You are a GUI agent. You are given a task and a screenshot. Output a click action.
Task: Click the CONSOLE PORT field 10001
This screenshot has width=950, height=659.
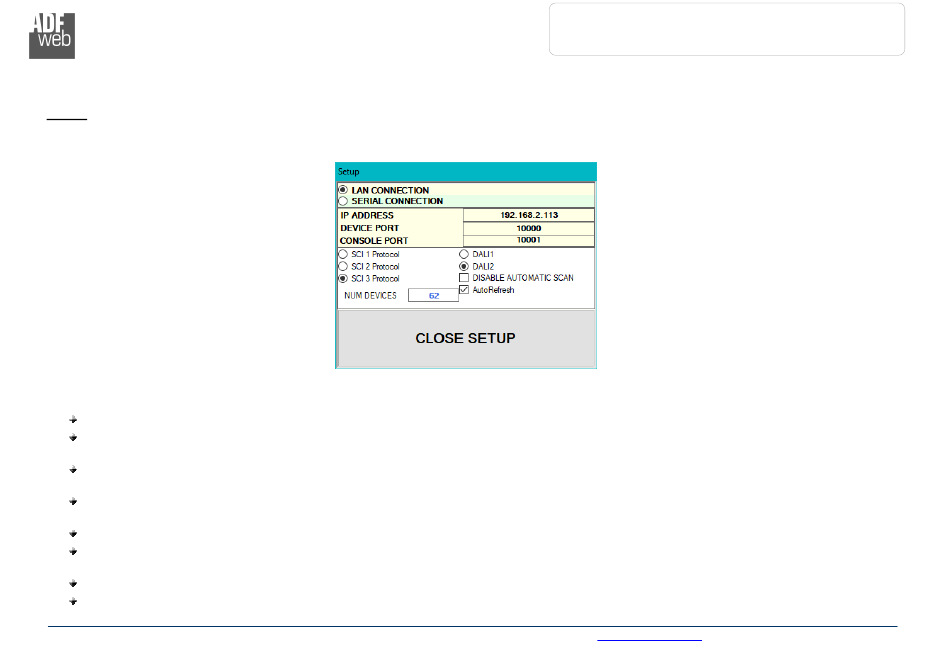click(529, 240)
